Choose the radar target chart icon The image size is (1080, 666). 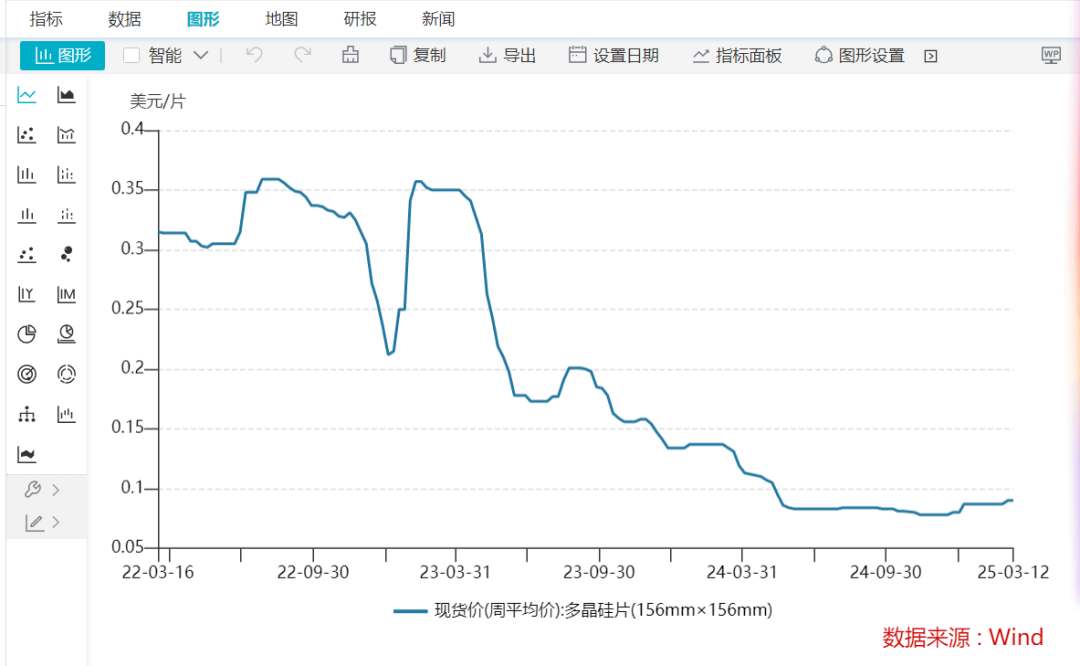(x=27, y=375)
